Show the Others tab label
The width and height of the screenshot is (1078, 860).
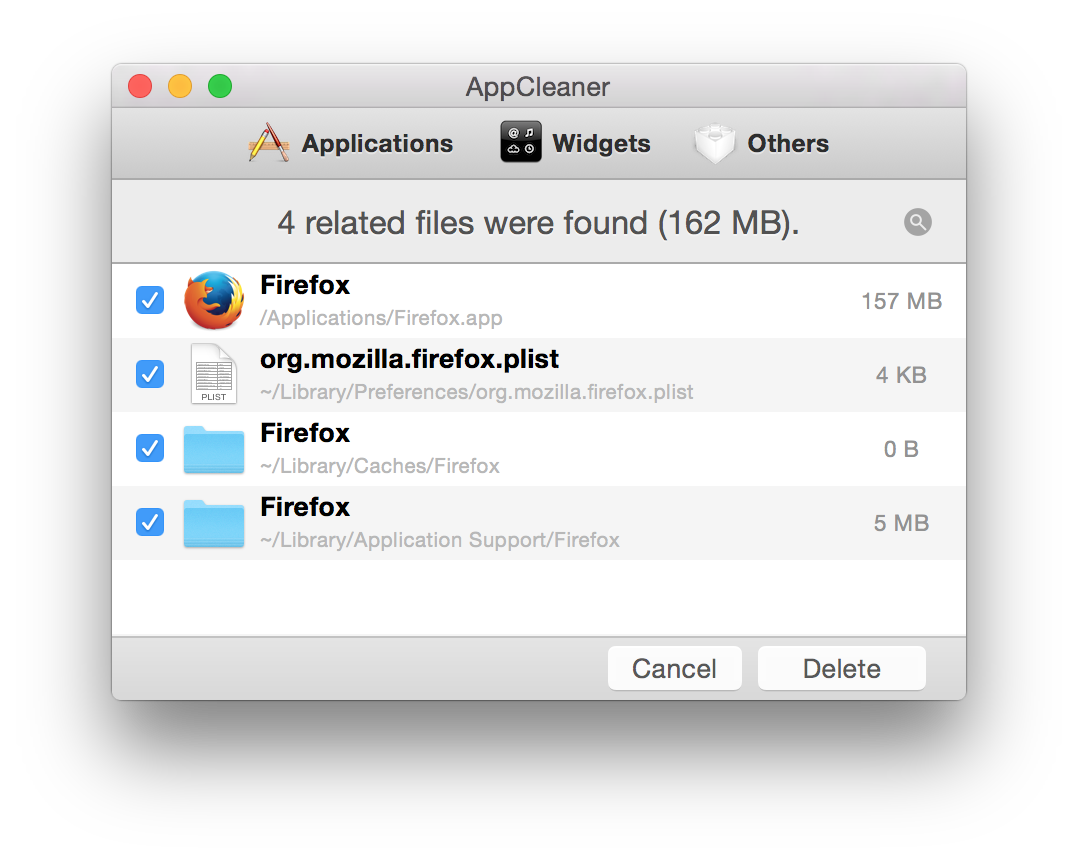(x=788, y=144)
